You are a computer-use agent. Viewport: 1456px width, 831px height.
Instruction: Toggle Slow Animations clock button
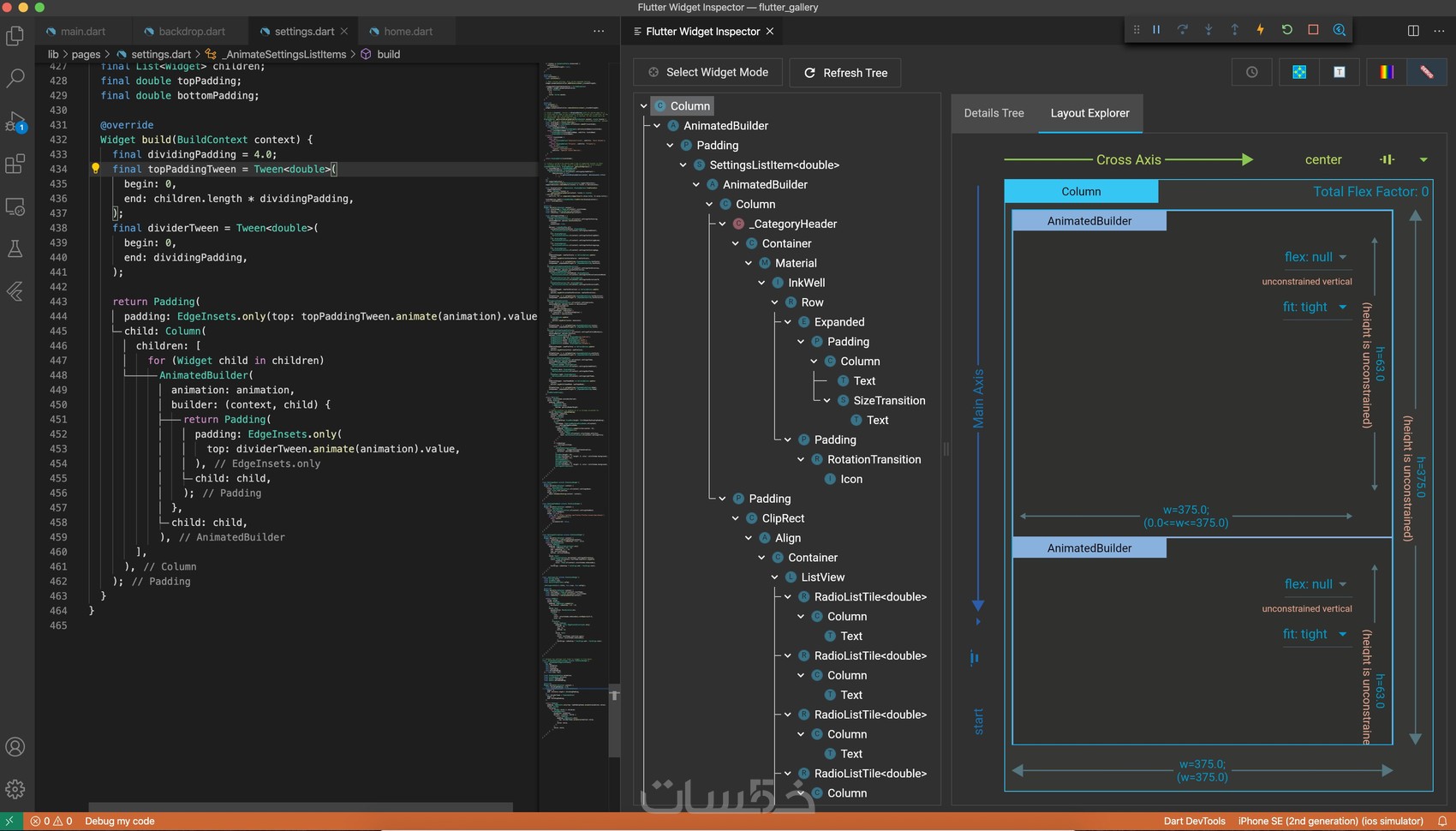point(1252,72)
